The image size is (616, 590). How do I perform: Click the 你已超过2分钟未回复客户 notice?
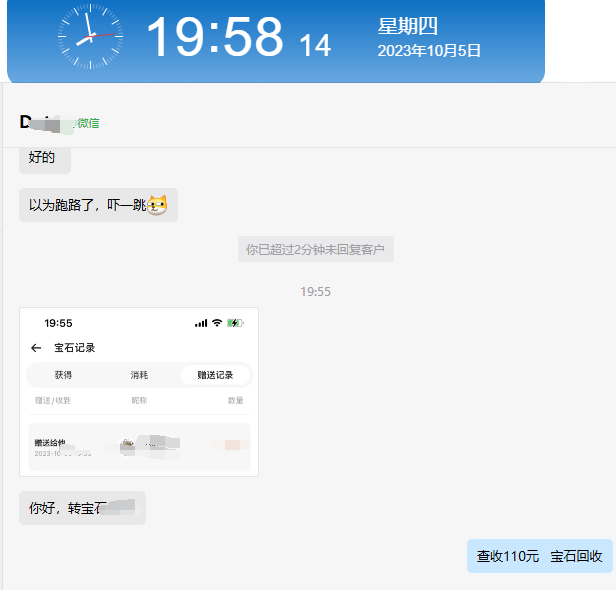point(315,249)
